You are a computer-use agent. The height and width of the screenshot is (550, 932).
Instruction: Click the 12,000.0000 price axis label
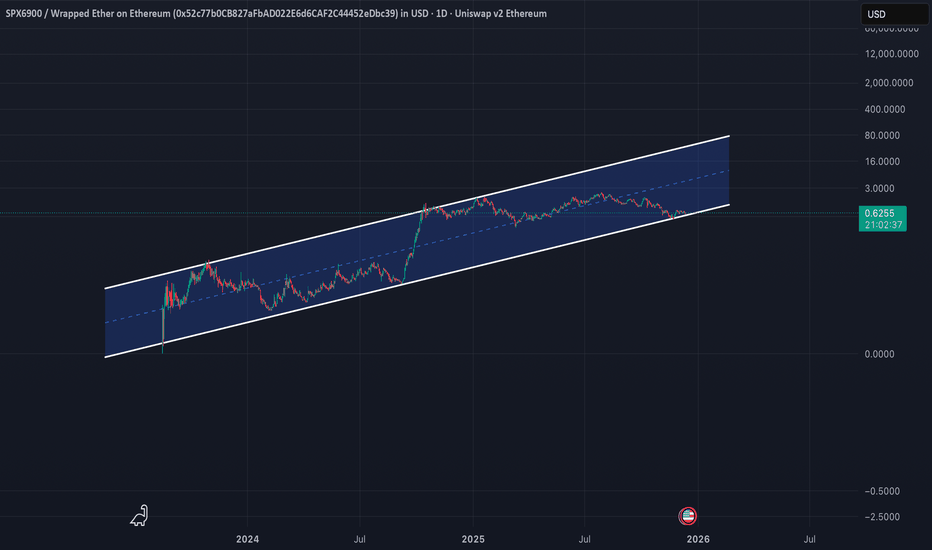pos(892,54)
